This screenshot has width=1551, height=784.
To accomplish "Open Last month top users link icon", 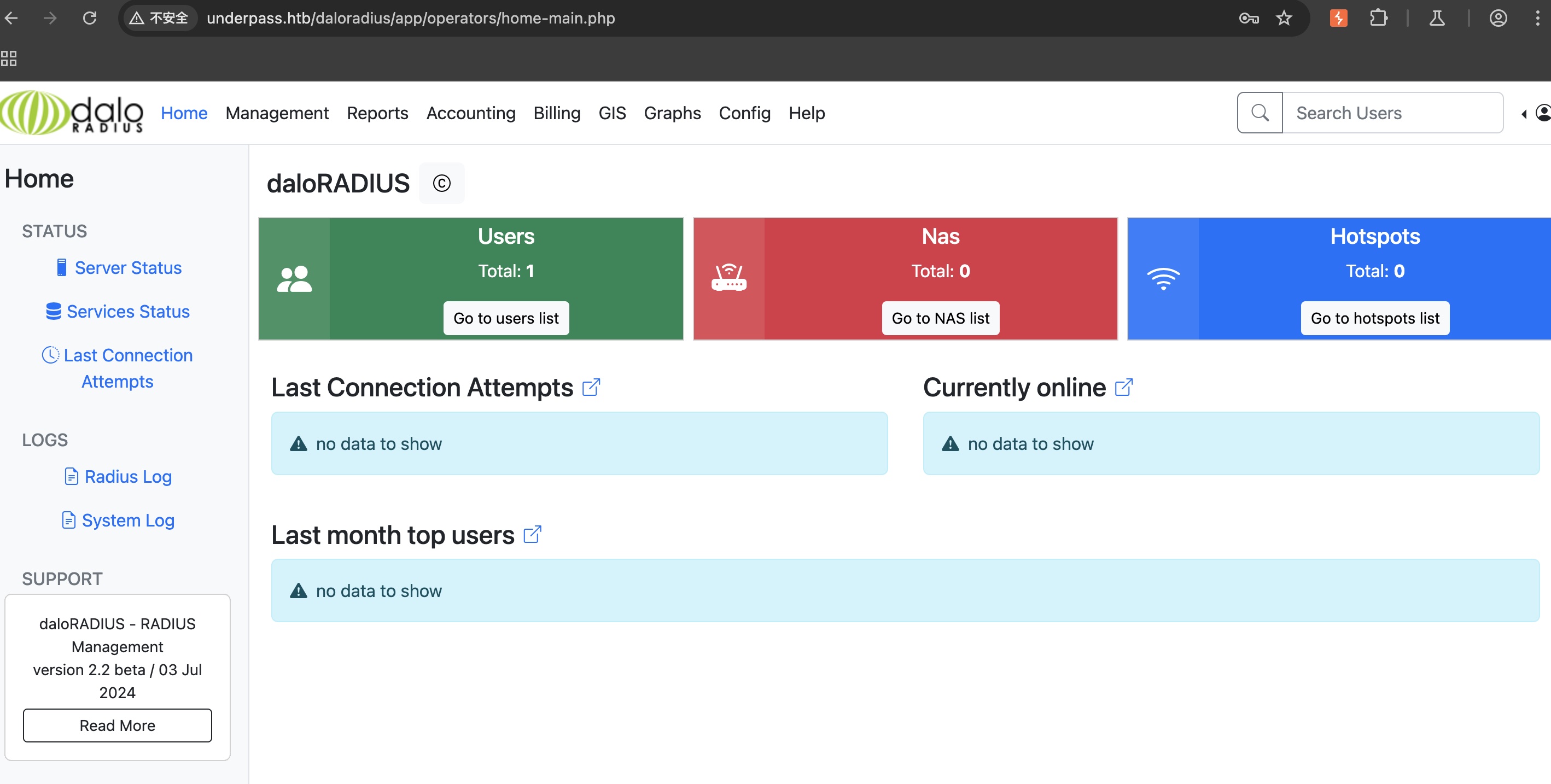I will [x=532, y=534].
